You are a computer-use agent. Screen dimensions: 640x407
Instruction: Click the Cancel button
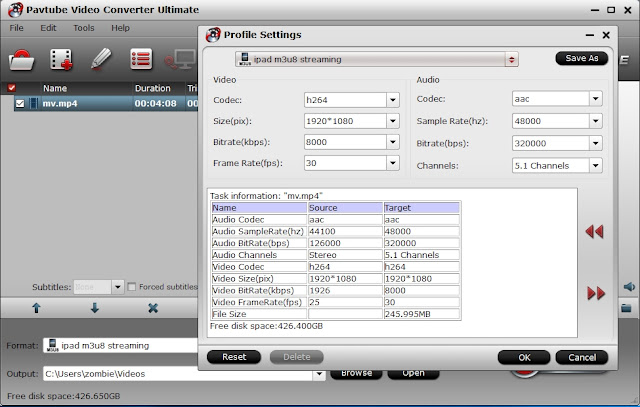pos(582,358)
